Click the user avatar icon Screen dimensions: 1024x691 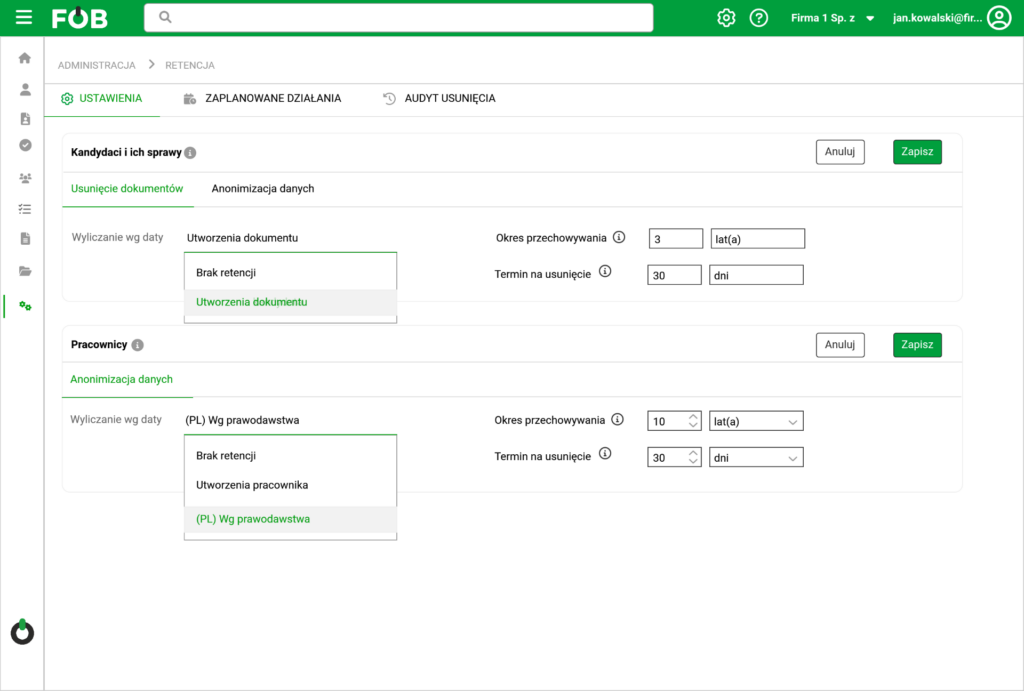(999, 18)
